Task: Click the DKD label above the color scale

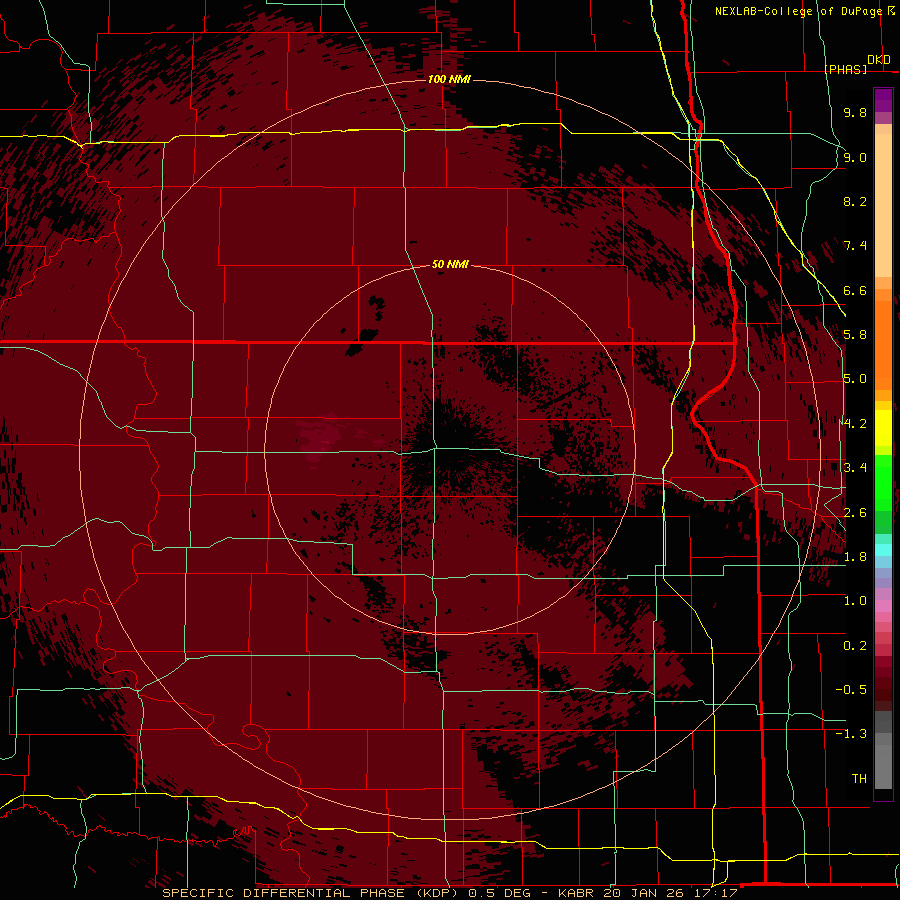Action: coord(879,60)
